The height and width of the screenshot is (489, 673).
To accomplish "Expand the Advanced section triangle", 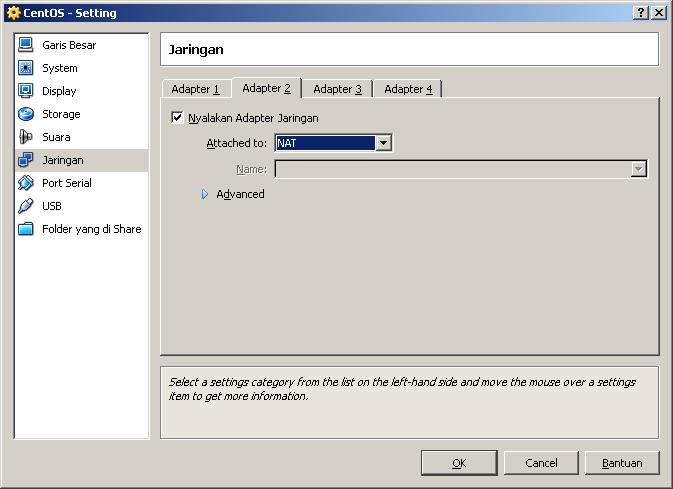I will point(205,194).
